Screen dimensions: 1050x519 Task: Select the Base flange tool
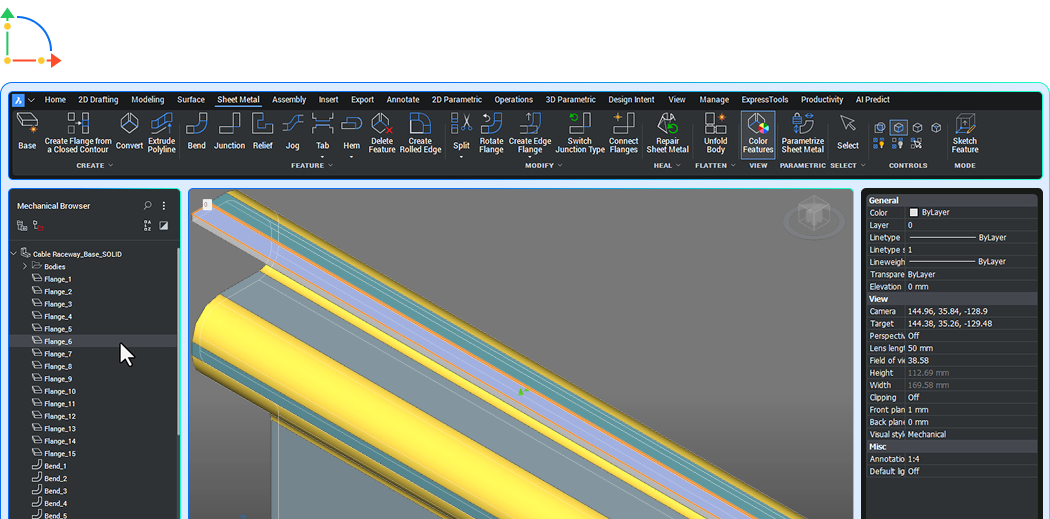tap(27, 131)
